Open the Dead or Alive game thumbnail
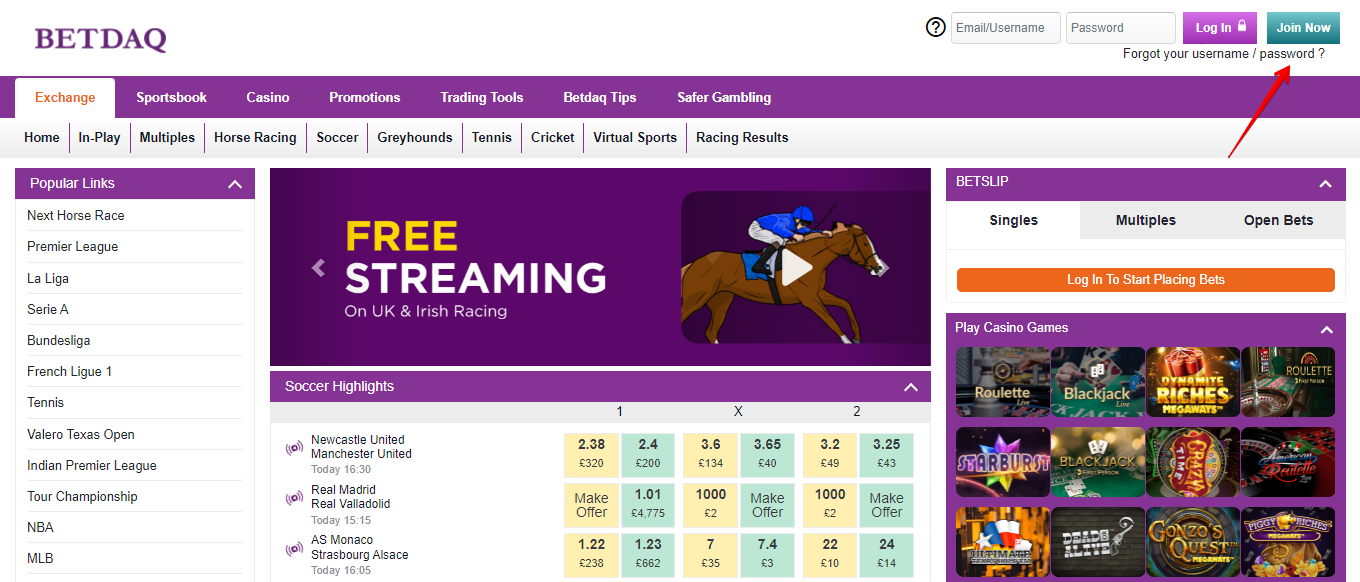 pyautogui.click(x=1098, y=542)
